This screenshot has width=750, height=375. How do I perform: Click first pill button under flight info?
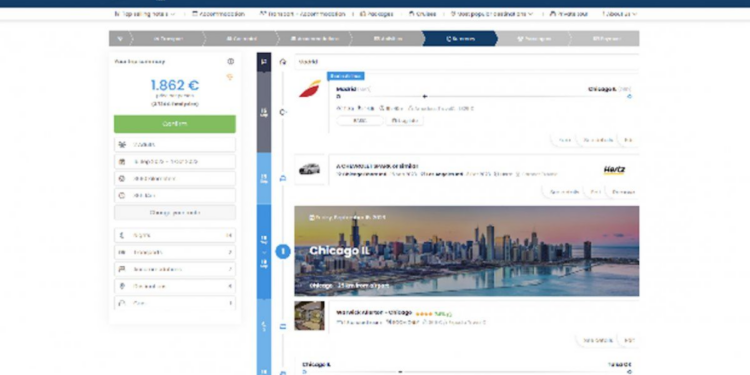coord(360,121)
